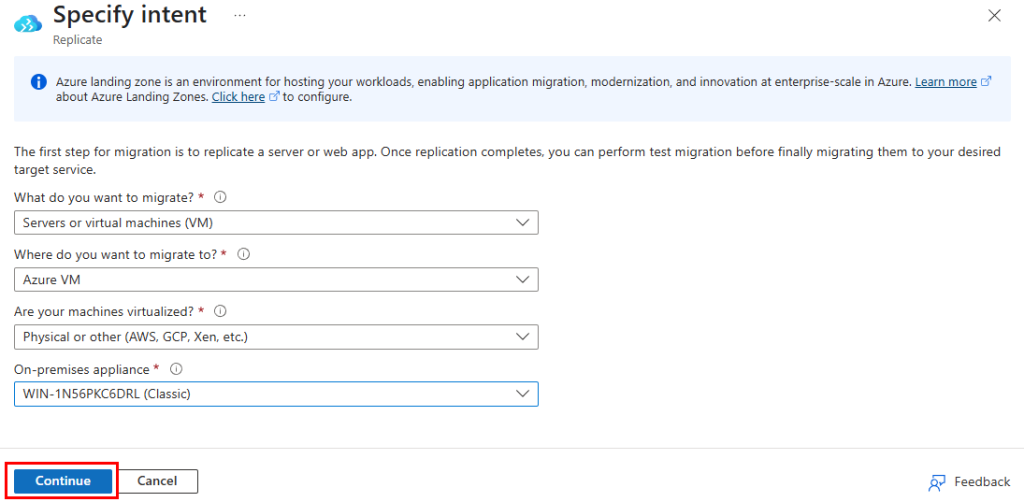The height and width of the screenshot is (502, 1024).
Task: Open the Physical or other virtualization dropdown
Action: coord(276,337)
